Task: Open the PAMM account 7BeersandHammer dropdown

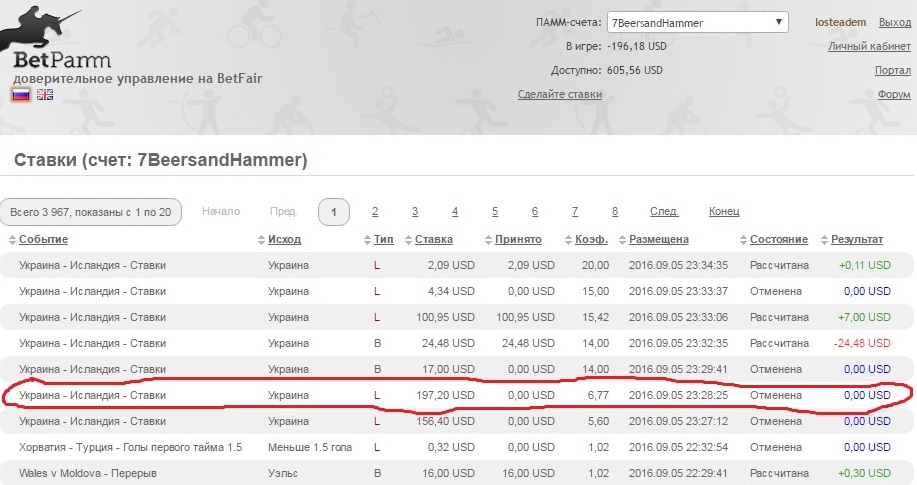Action: tap(697, 22)
